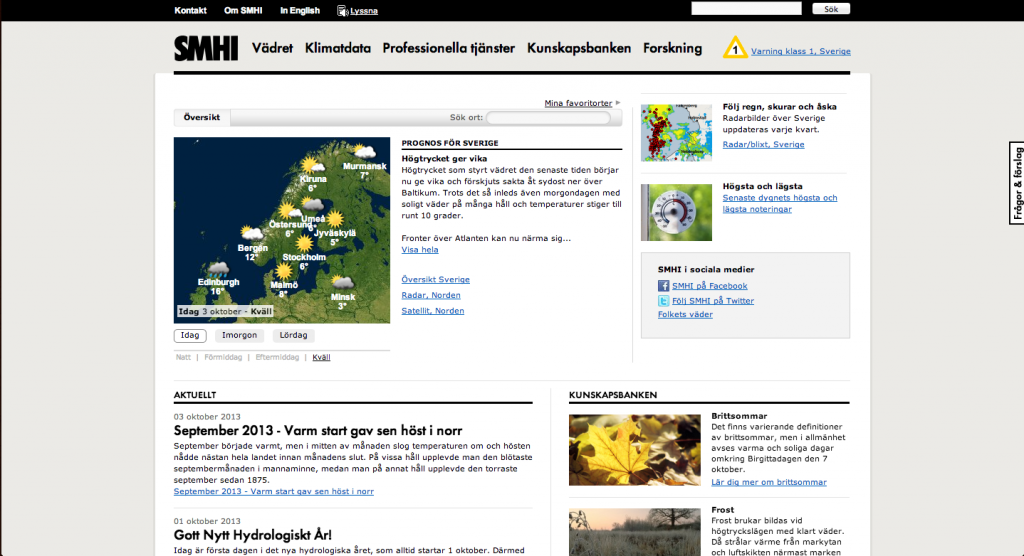Click the Twitter icon

point(664,301)
